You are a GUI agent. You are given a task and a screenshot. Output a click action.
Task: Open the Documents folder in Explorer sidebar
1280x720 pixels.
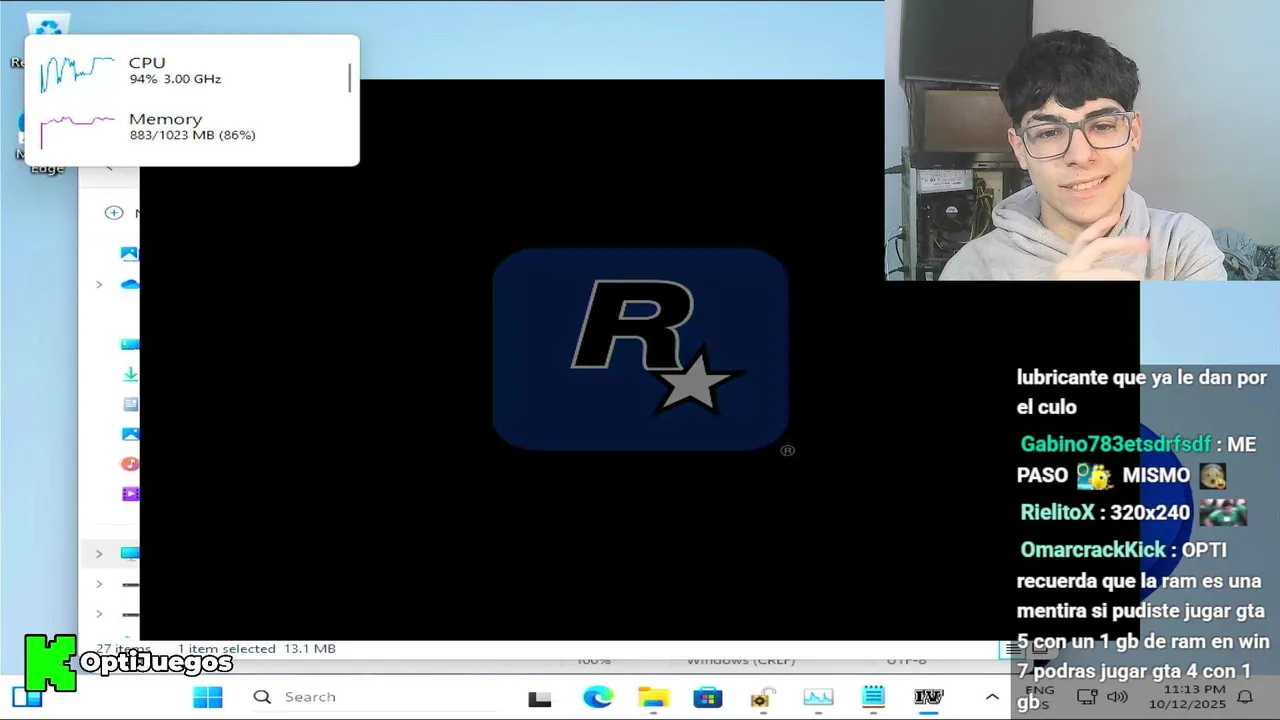tap(130, 404)
